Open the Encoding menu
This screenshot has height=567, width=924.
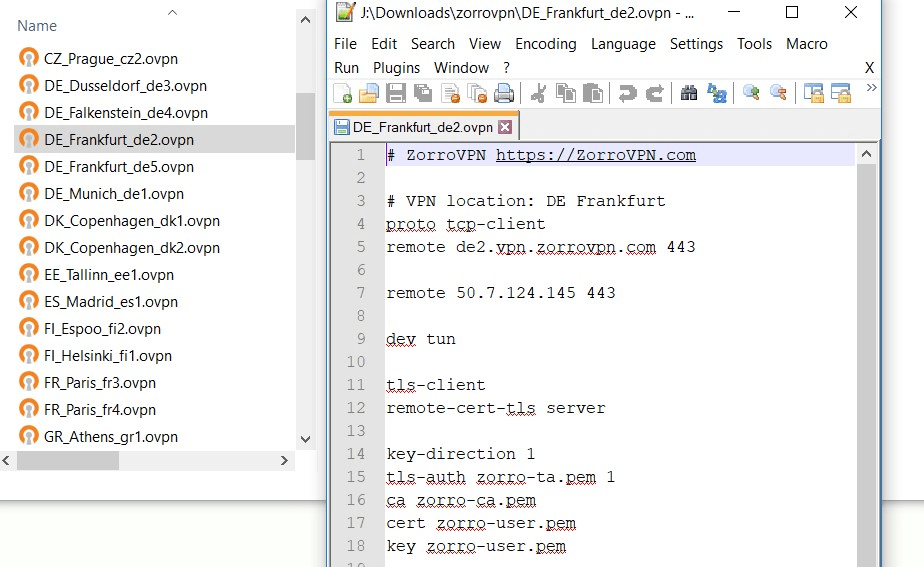pyautogui.click(x=546, y=44)
